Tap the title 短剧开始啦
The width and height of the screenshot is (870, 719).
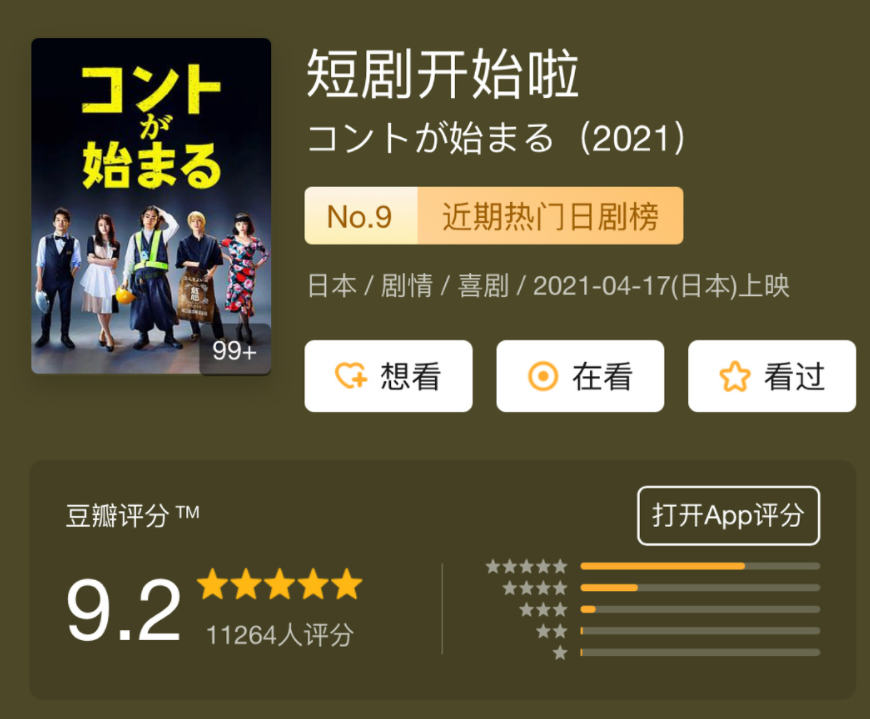[443, 74]
